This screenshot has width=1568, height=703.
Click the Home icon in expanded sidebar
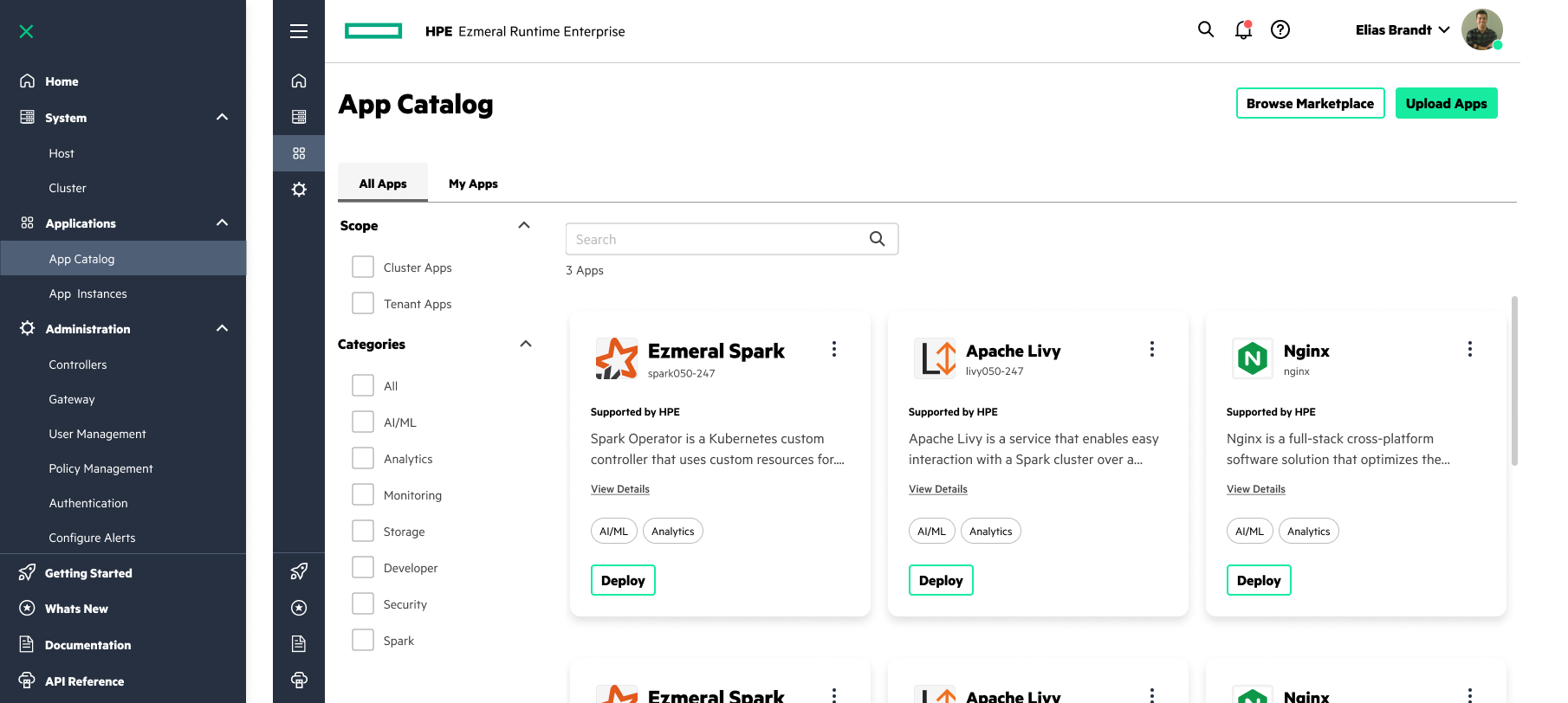pos(28,81)
